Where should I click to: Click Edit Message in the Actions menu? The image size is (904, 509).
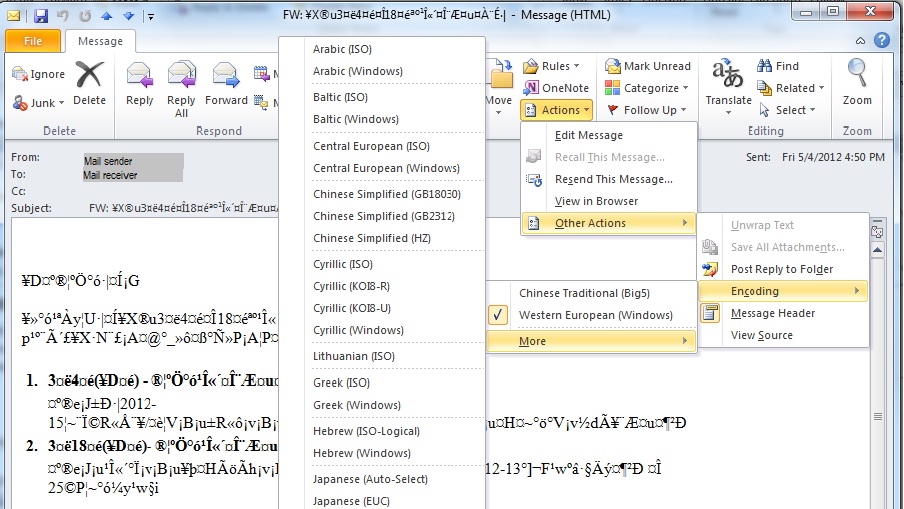click(x=588, y=135)
